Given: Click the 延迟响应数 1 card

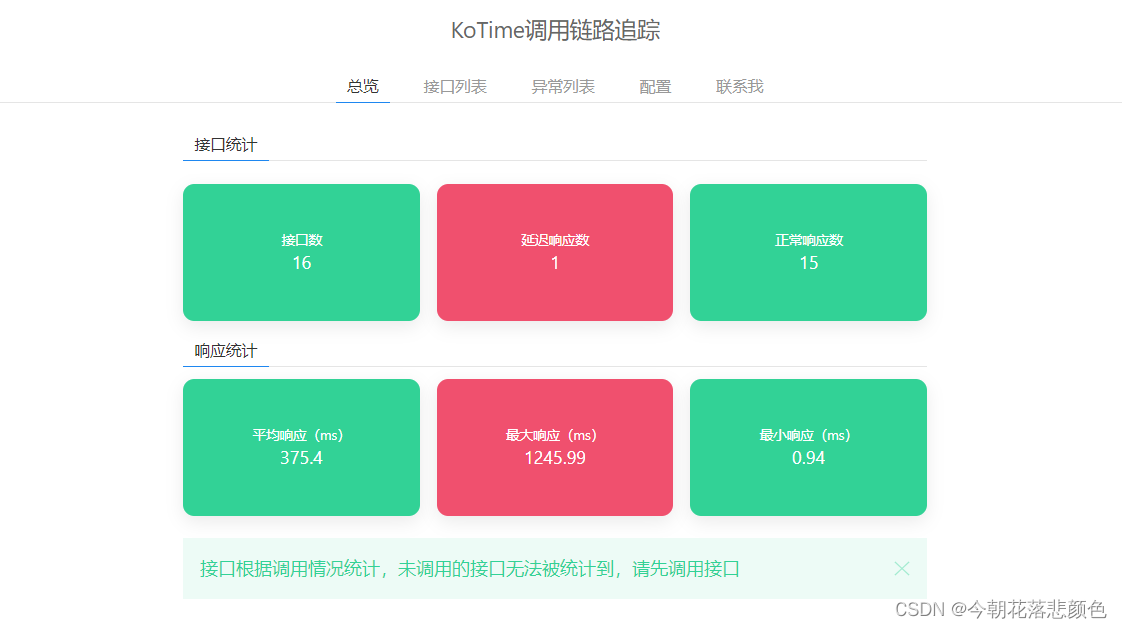Looking at the screenshot, I should pos(555,252).
